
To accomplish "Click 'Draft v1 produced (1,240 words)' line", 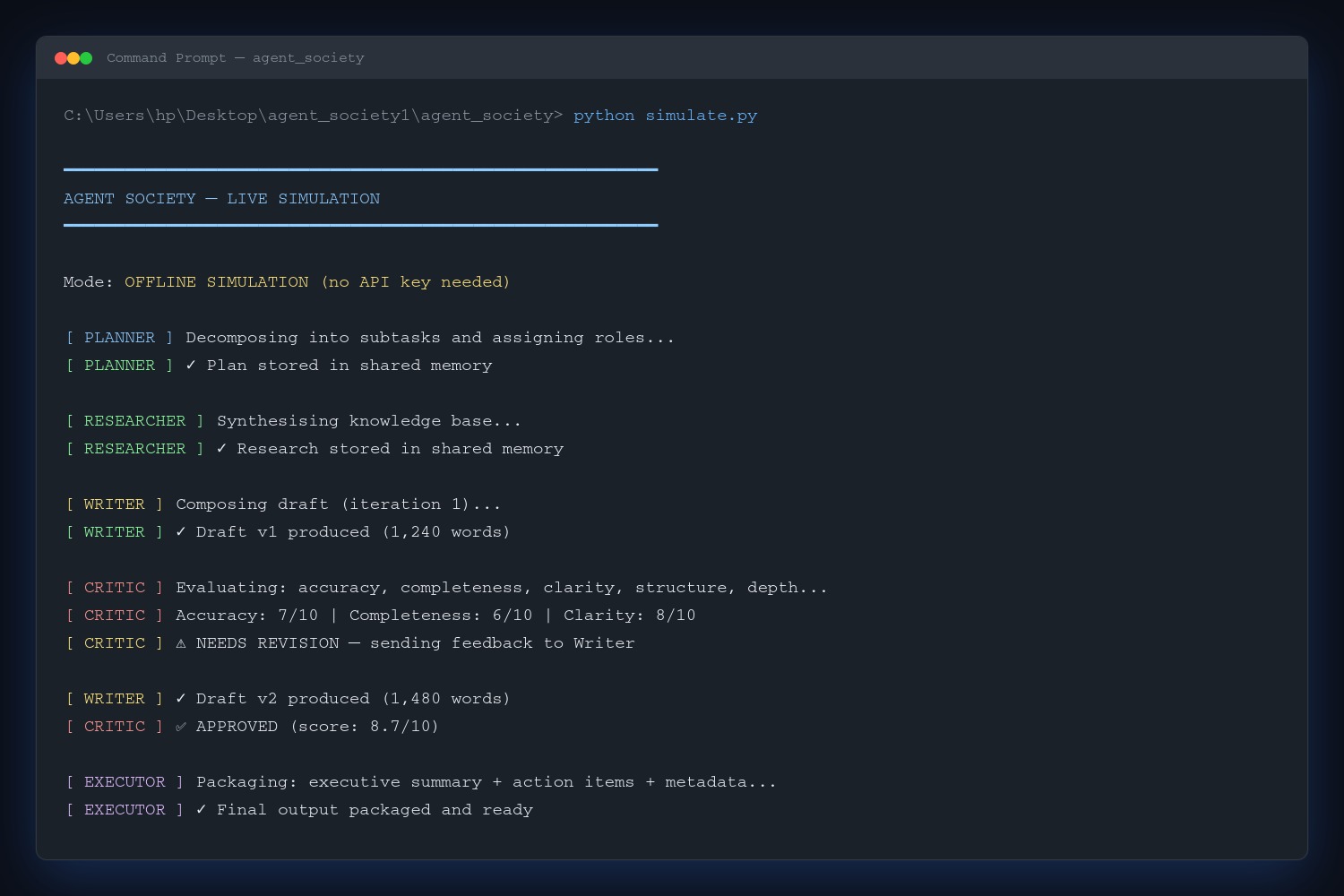I will 353,532.
